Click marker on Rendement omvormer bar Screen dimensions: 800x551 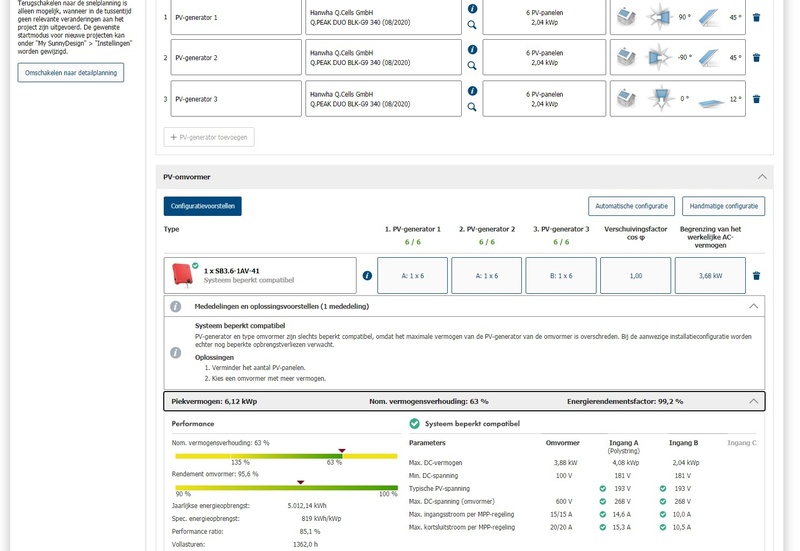coord(301,482)
